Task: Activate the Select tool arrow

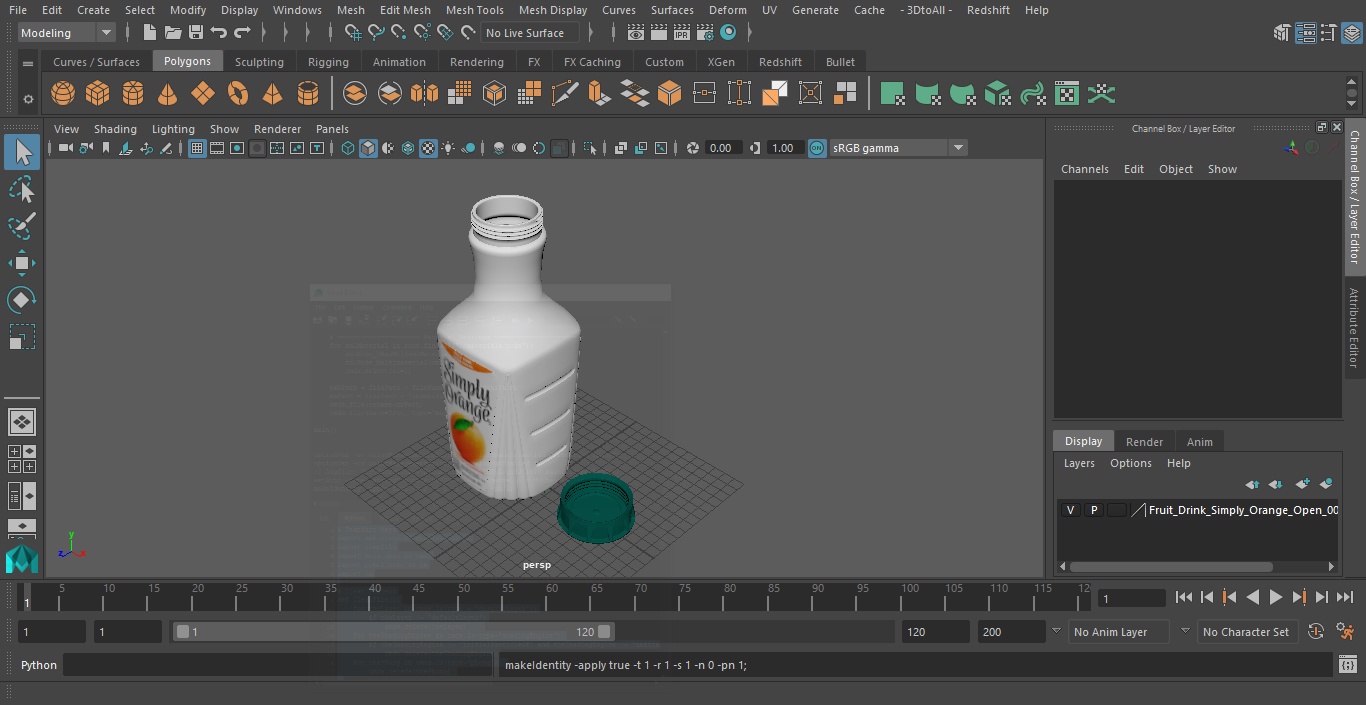Action: coord(22,152)
